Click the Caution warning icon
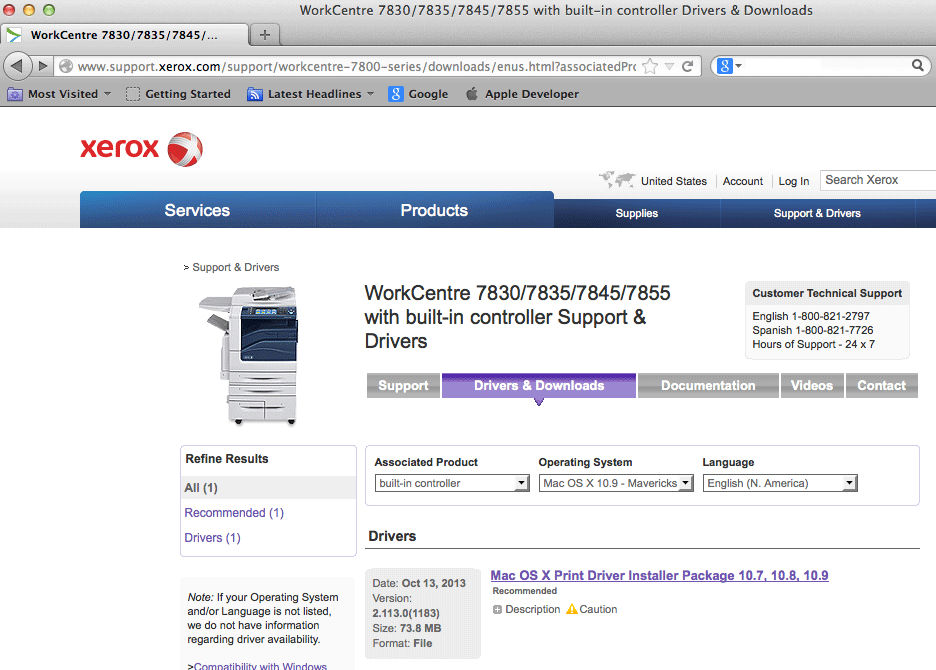The image size is (936, 670). (x=572, y=609)
